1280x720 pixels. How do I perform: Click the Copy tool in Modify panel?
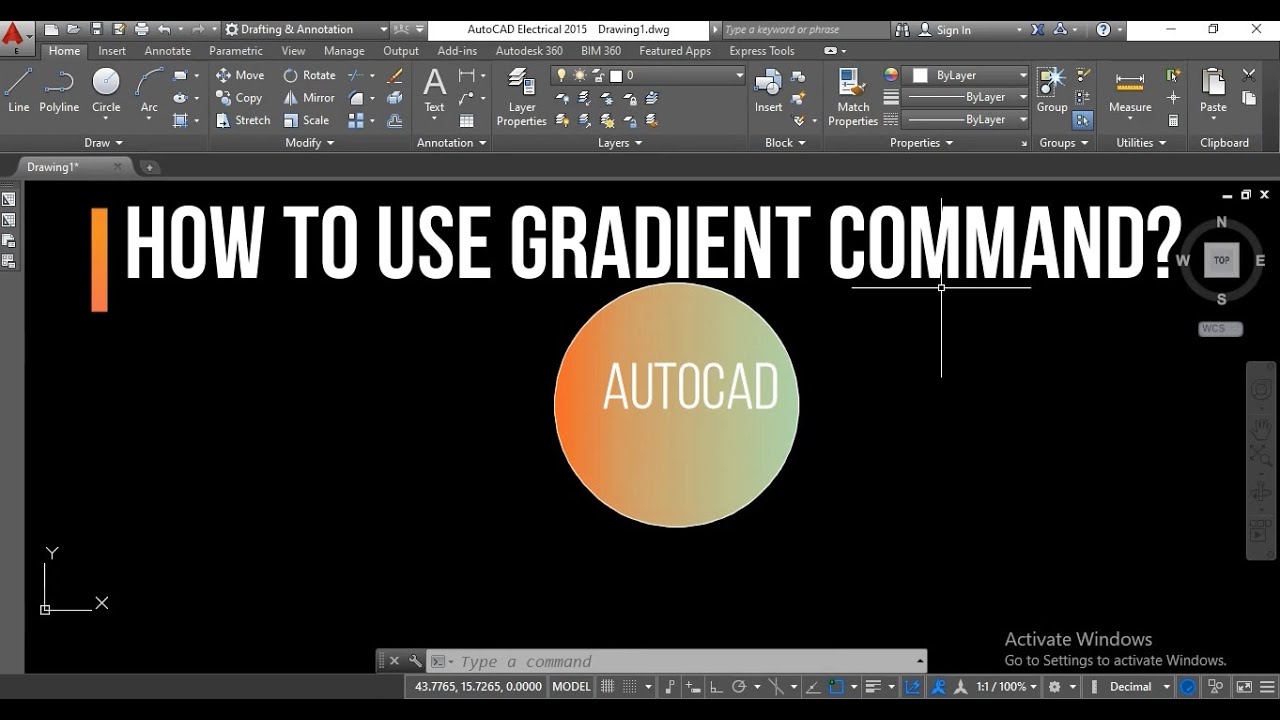(239, 98)
